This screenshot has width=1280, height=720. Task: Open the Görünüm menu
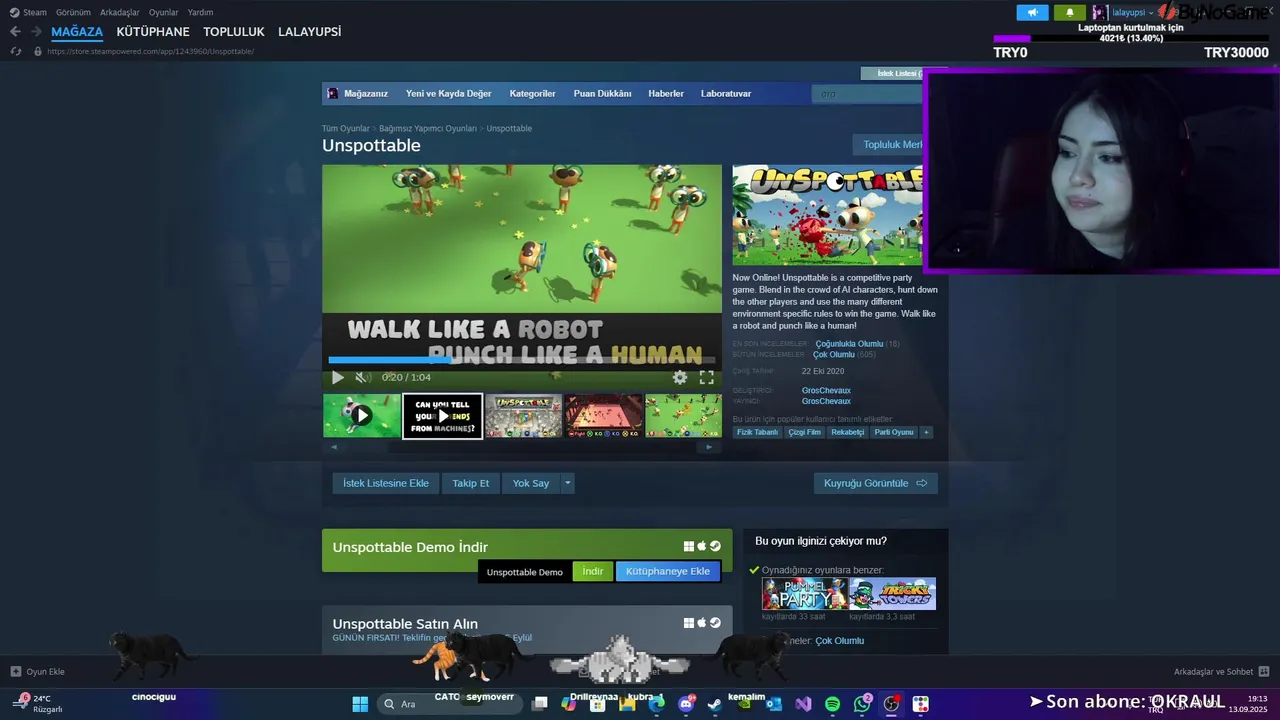tap(73, 12)
